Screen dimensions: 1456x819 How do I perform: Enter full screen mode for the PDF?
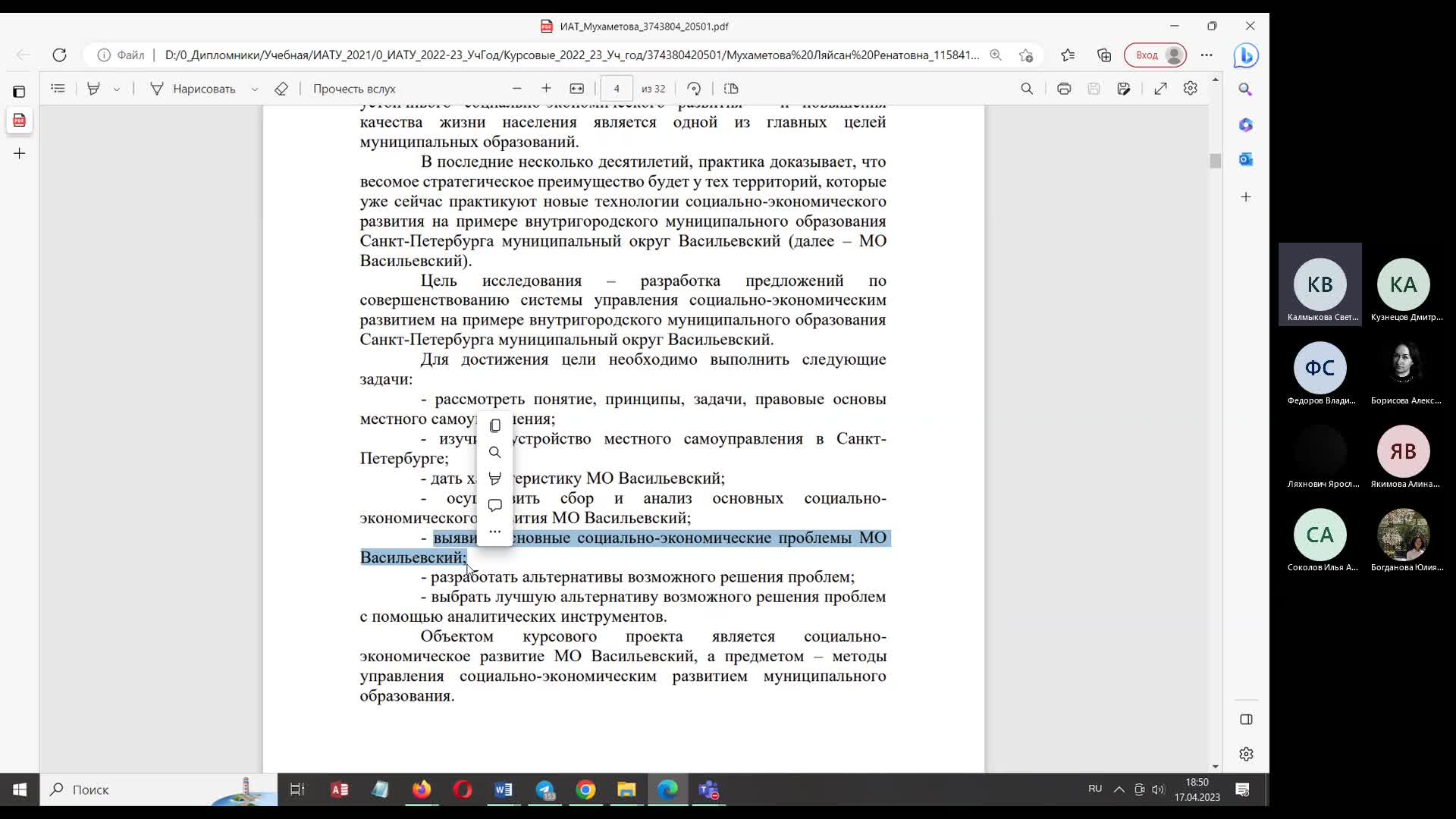point(1161,89)
